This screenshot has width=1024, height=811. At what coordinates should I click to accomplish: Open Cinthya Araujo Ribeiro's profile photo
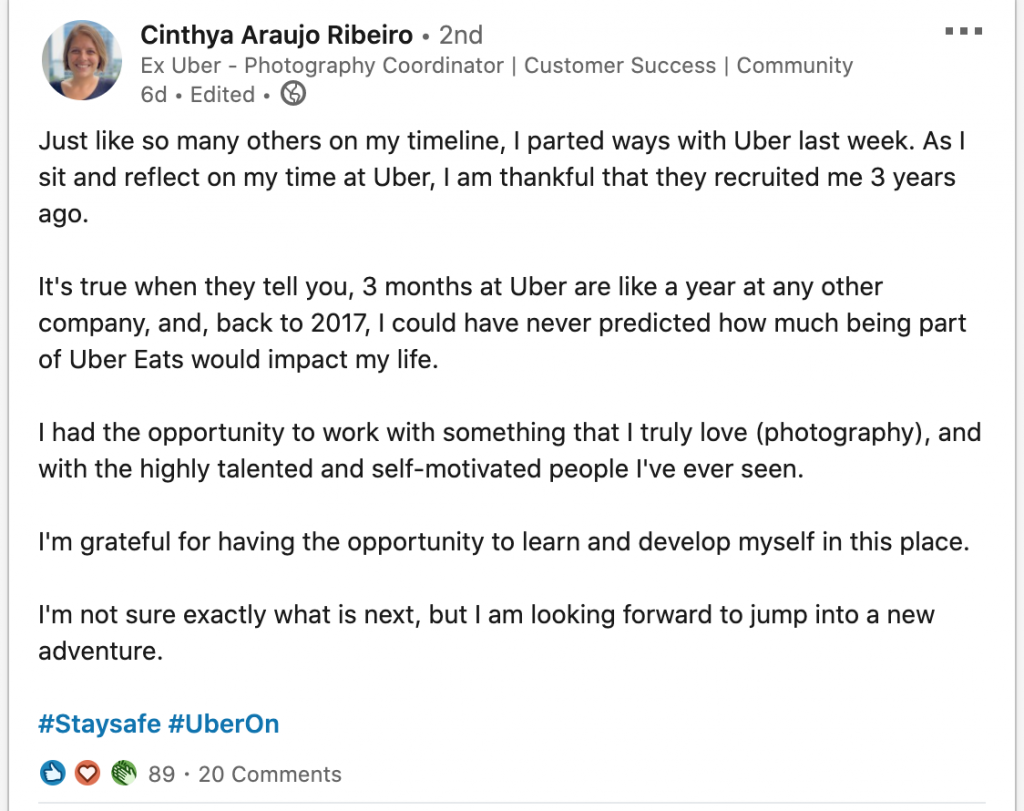click(x=82, y=60)
